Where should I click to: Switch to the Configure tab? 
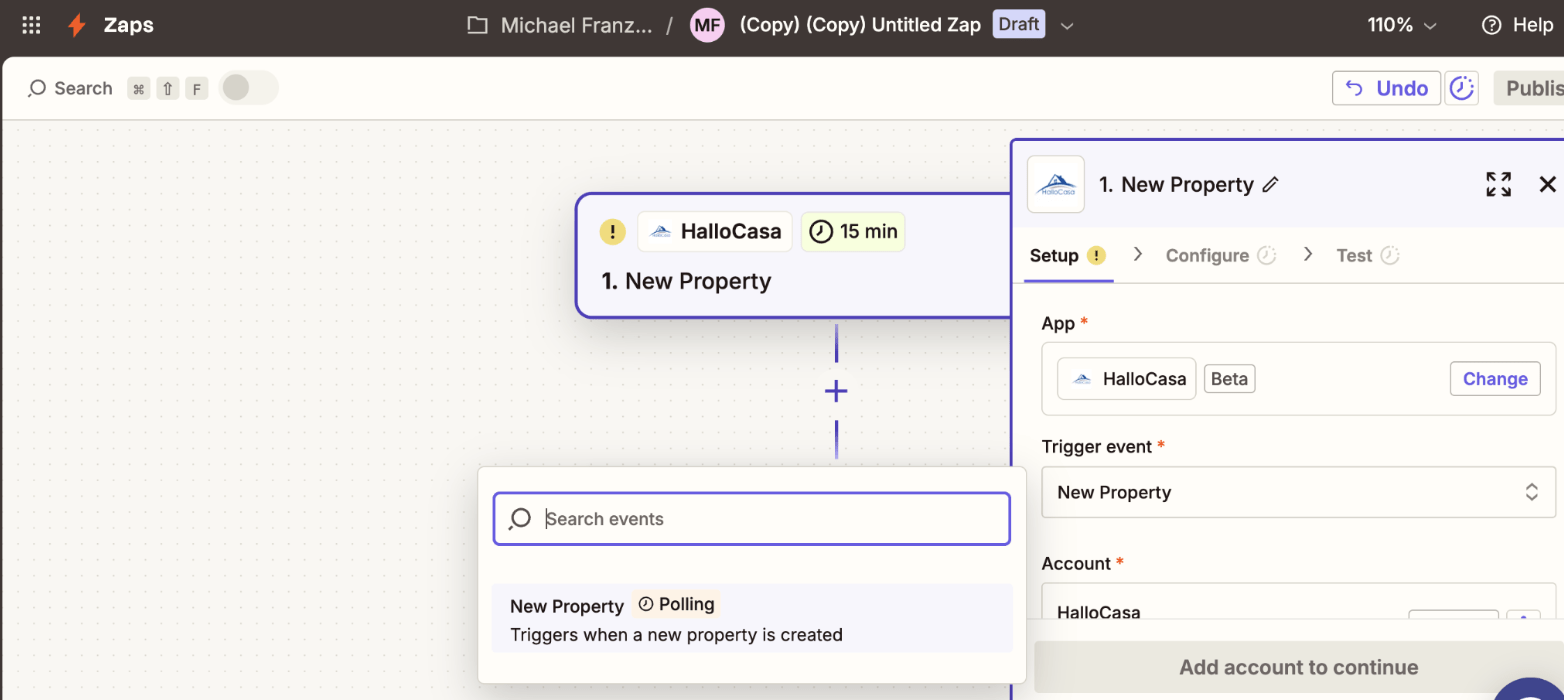click(1220, 256)
